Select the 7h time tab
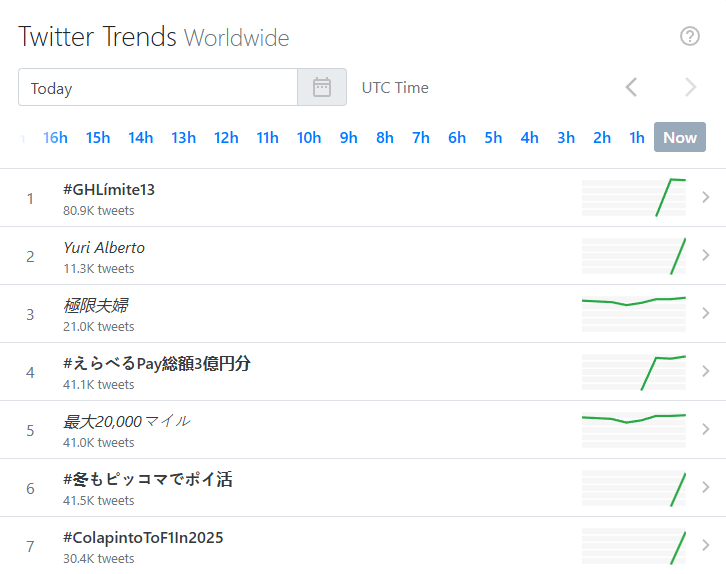The image size is (726, 574). (x=421, y=137)
